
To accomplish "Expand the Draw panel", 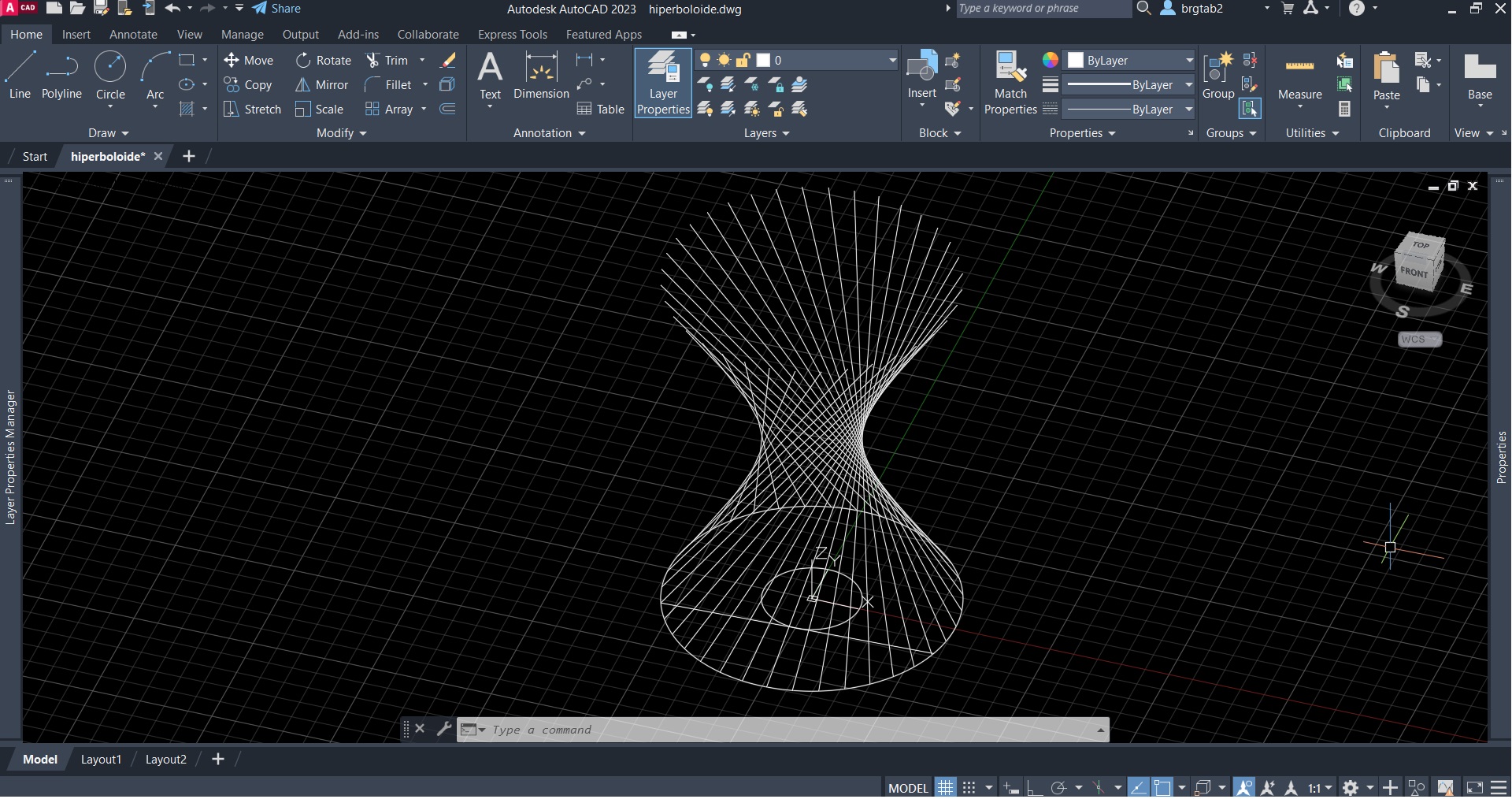I will pos(109,133).
